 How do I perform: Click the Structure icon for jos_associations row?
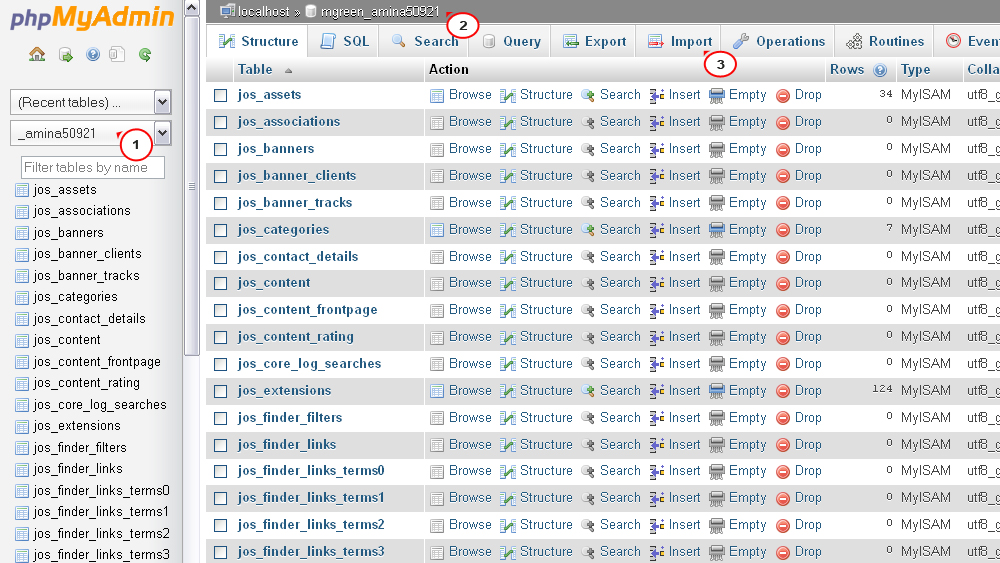tap(508, 122)
